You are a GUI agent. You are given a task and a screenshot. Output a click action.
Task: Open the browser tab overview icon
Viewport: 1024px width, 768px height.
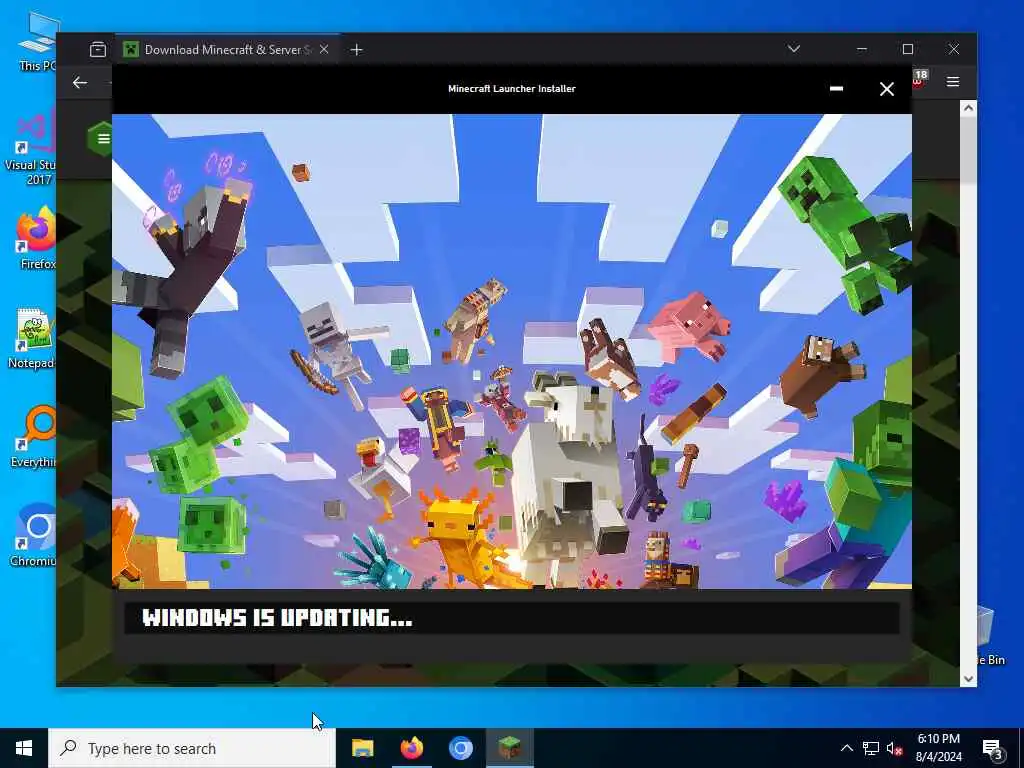click(x=98, y=50)
